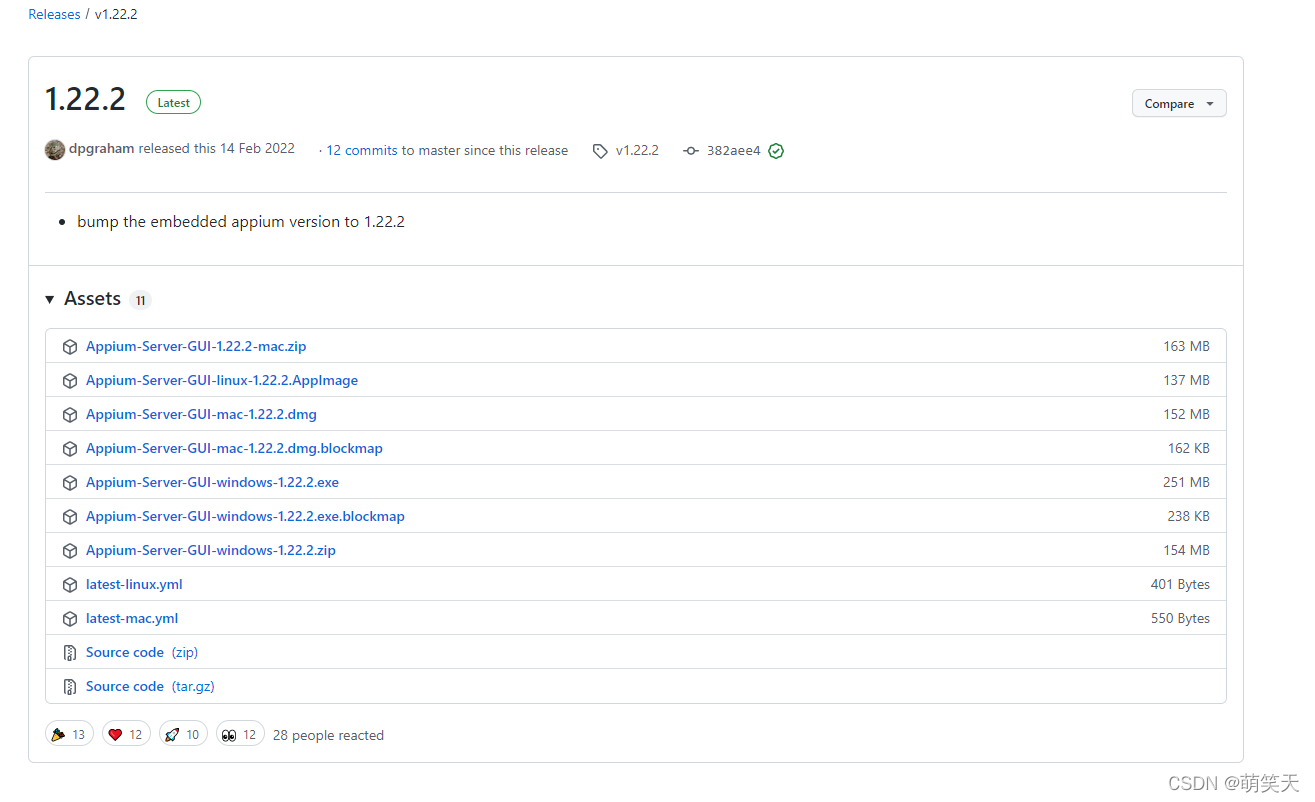Click the package icon beside Appium-Server-GUI-windows-1.22.2.zip
1315x802 pixels.
70,551
